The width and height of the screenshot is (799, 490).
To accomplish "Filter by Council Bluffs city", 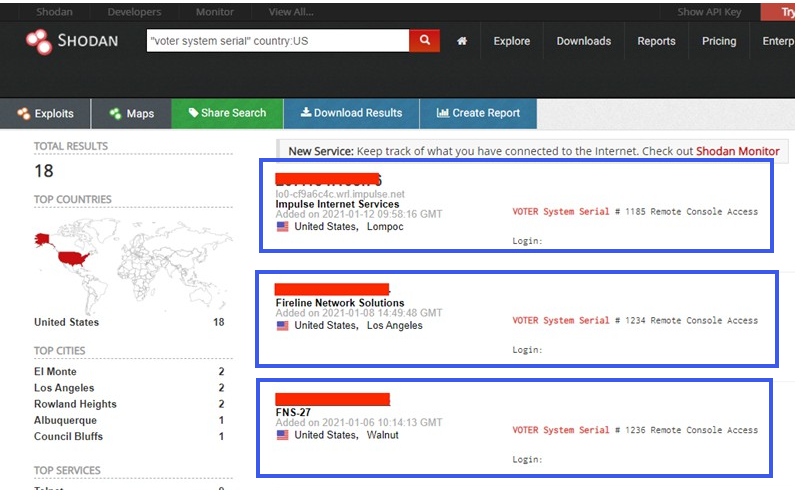I will [68, 437].
